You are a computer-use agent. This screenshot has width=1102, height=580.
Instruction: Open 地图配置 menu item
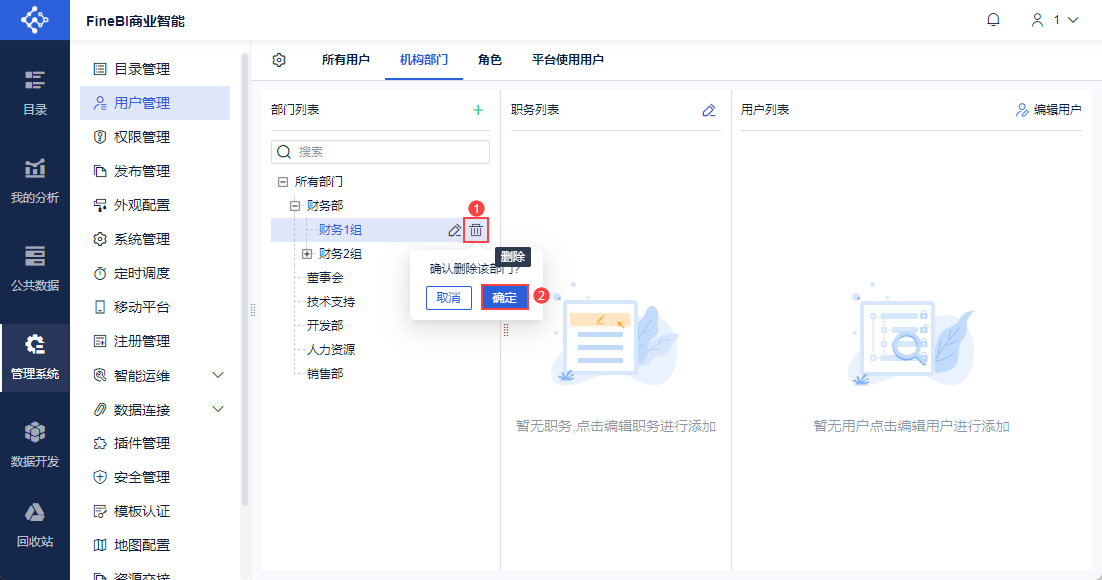(155, 545)
